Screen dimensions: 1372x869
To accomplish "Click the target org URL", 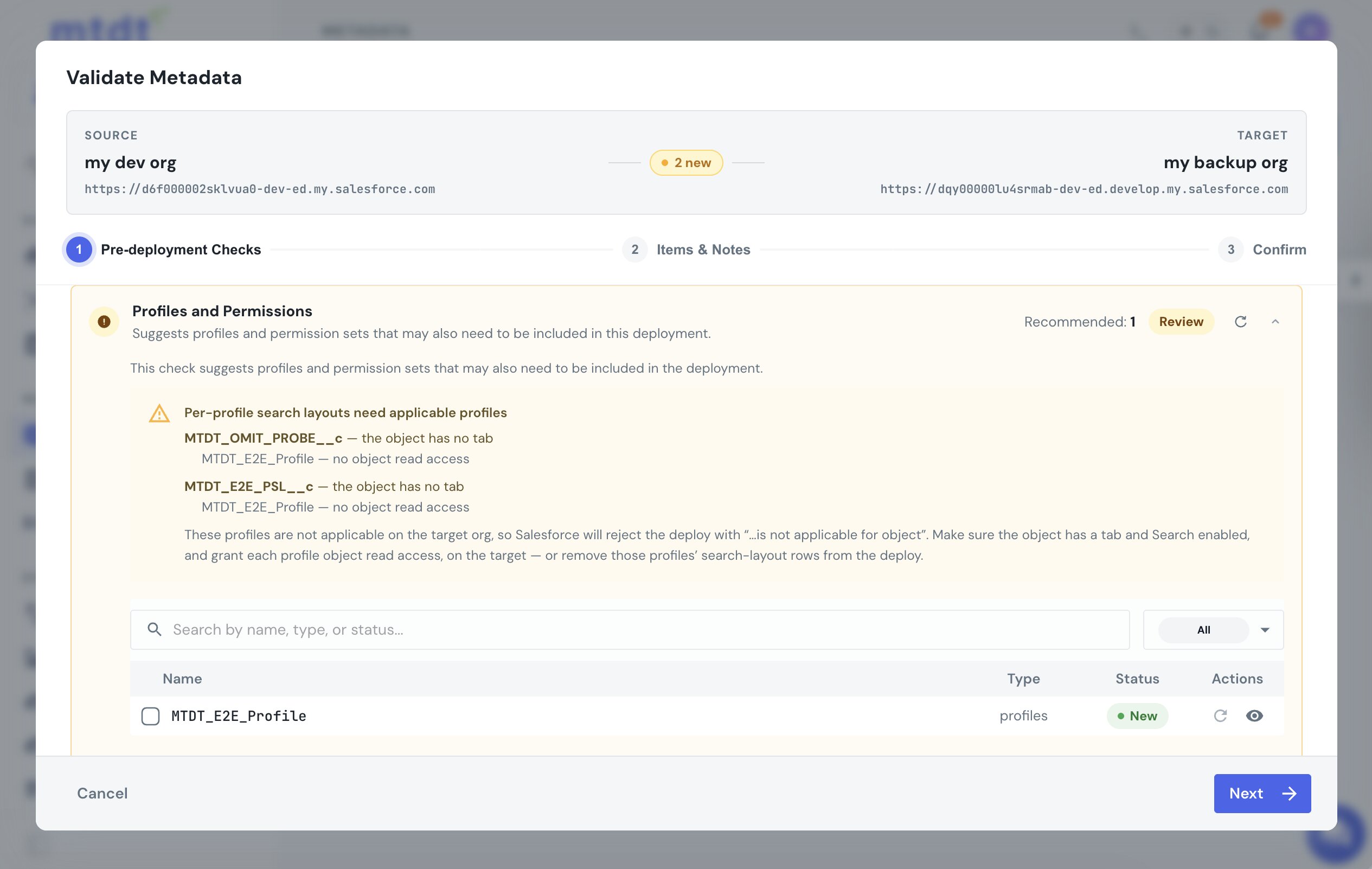I will [1084, 189].
